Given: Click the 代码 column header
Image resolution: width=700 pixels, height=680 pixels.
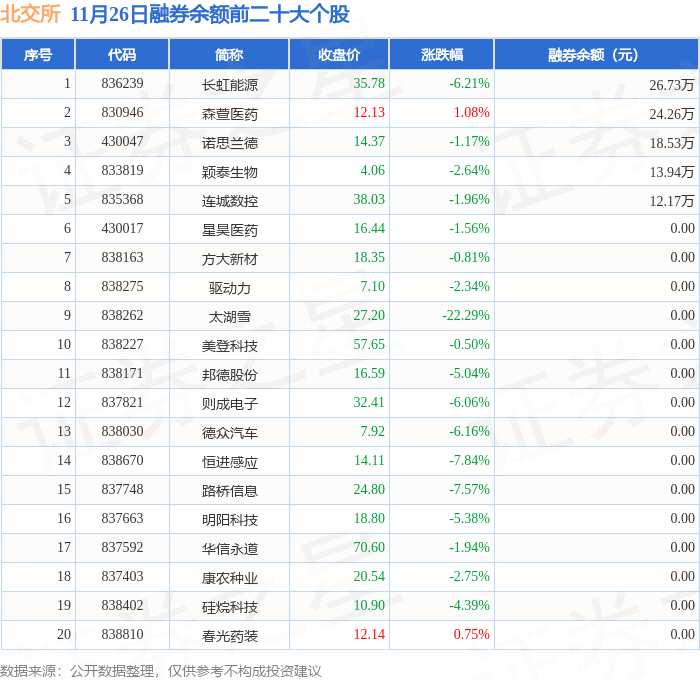Looking at the screenshot, I should point(122,54).
